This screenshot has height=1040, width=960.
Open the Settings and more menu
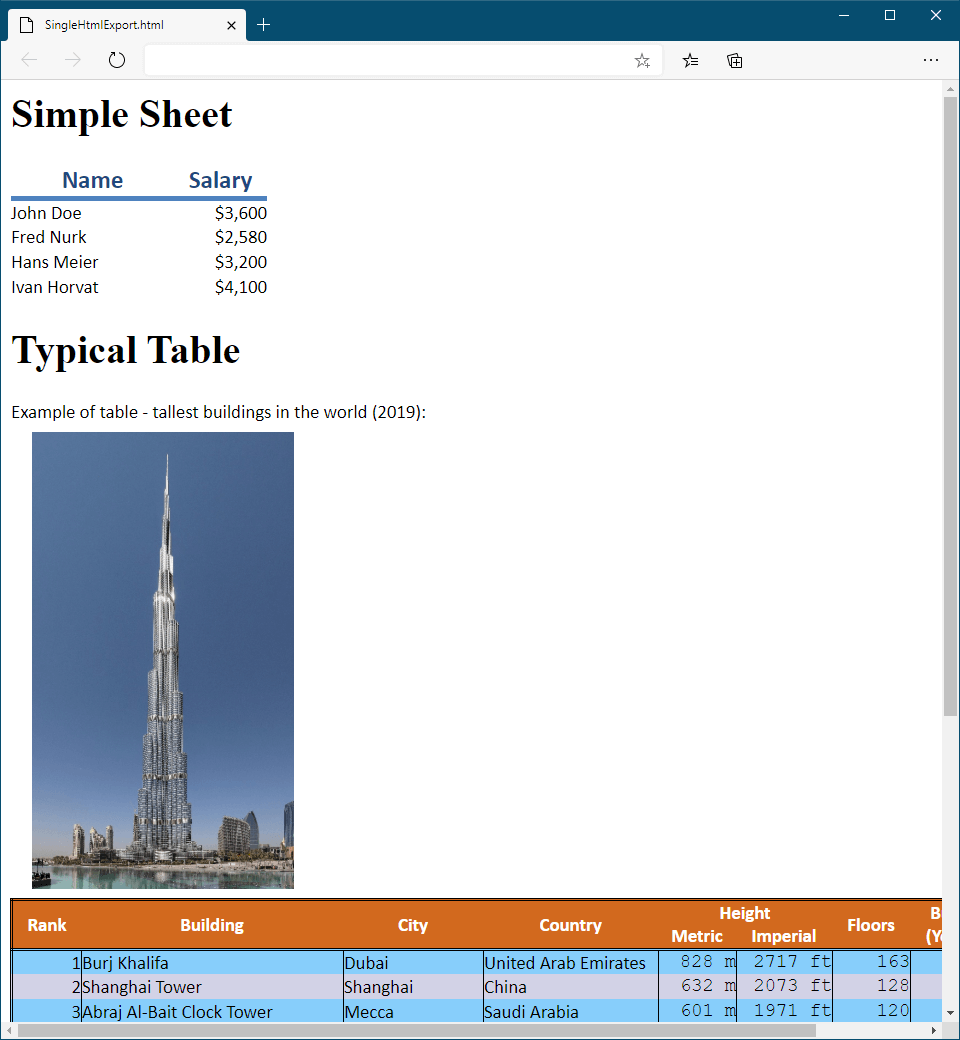[931, 60]
